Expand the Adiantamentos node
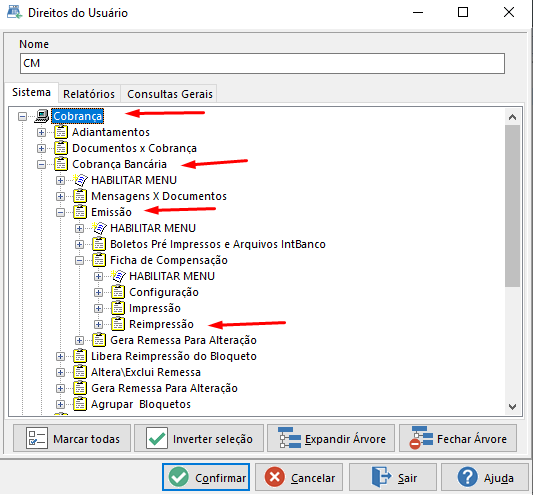 [x=41, y=132]
